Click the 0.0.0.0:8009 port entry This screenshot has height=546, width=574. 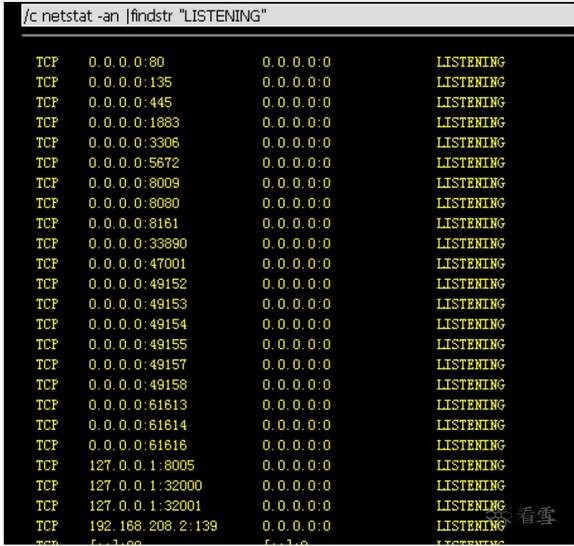pyautogui.click(x=134, y=183)
